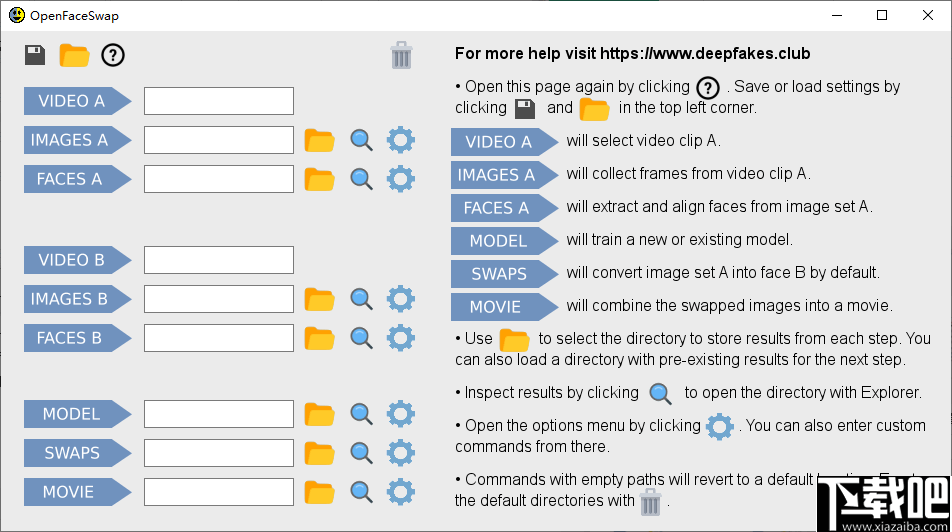Open options gear for IMAGES A
Screen dimensions: 952x532
tap(401, 140)
